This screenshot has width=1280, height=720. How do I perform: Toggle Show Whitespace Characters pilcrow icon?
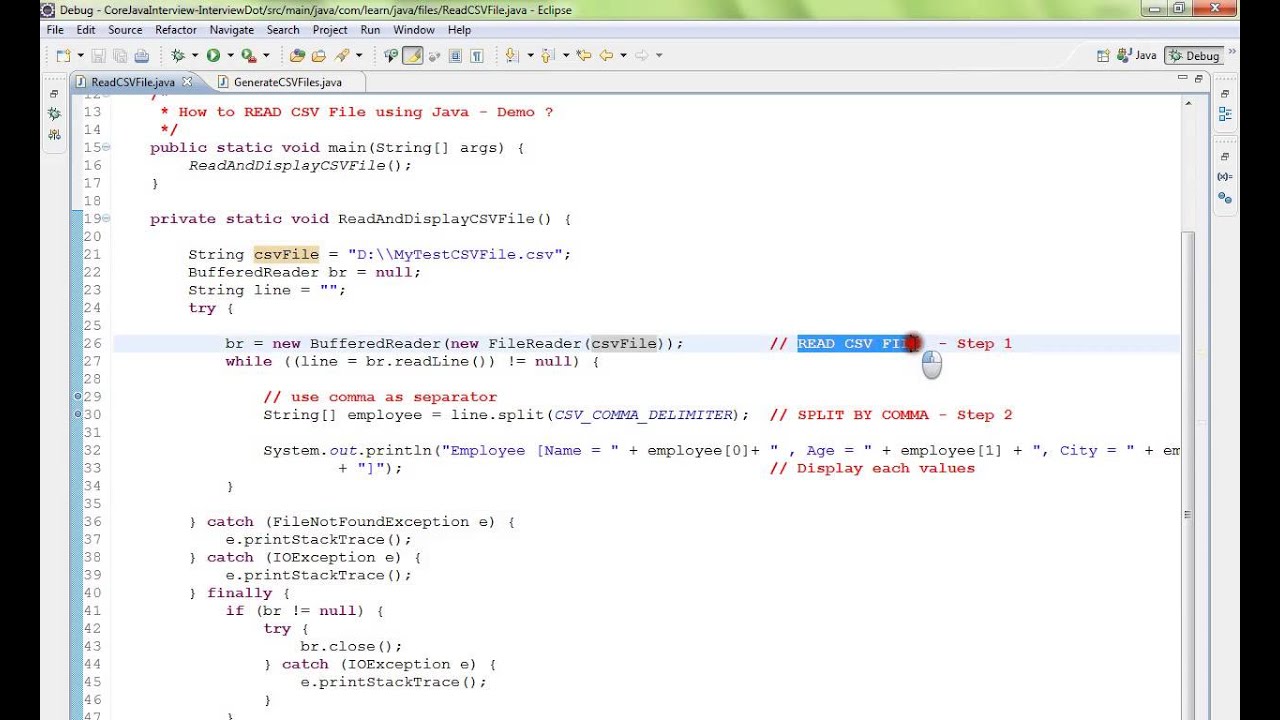tap(476, 56)
